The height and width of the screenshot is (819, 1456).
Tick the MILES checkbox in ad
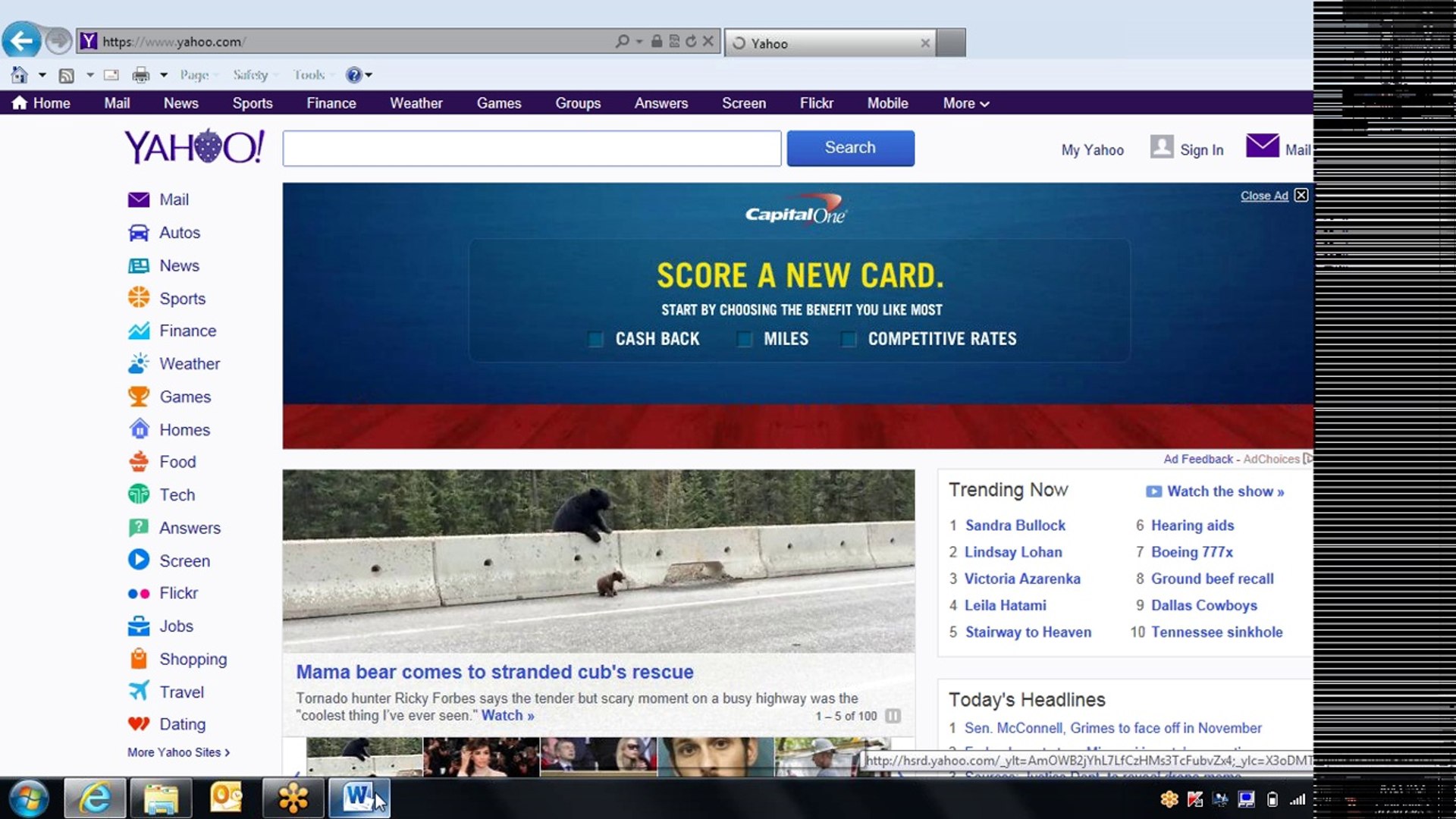(x=745, y=339)
